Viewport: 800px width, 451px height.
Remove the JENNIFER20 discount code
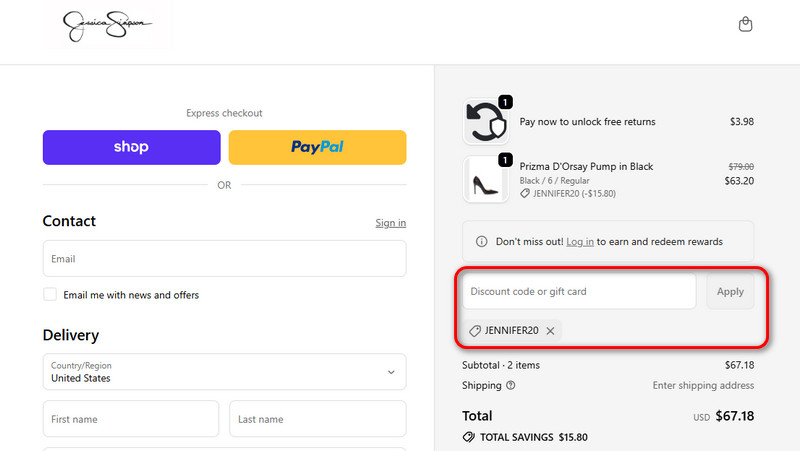click(x=551, y=331)
